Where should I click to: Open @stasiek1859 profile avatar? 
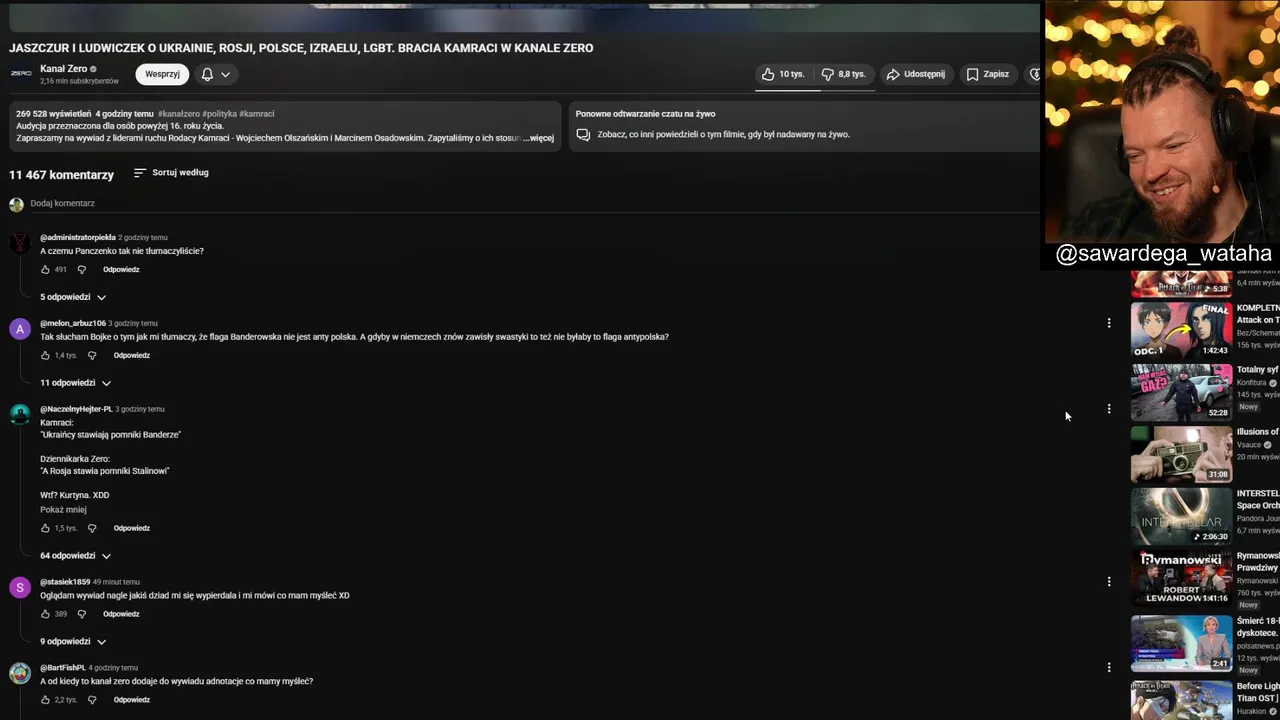[19, 588]
